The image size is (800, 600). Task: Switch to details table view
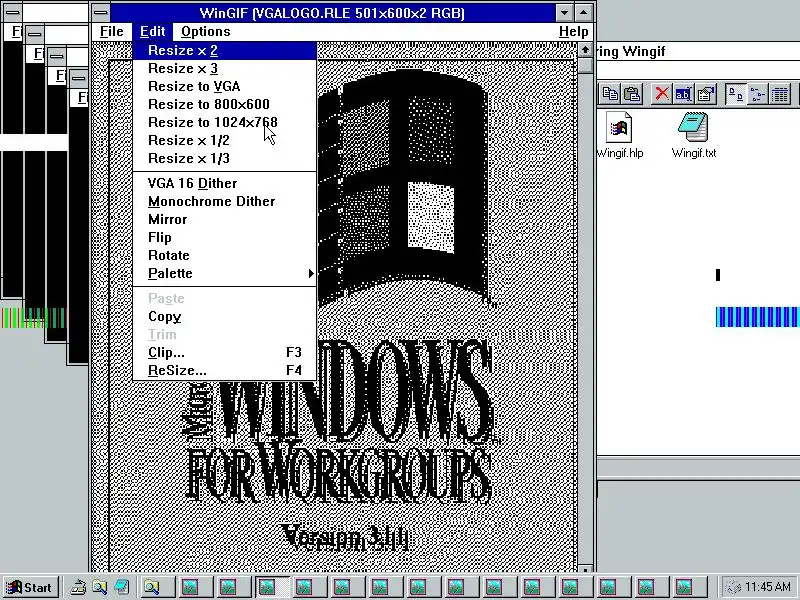[x=780, y=94]
